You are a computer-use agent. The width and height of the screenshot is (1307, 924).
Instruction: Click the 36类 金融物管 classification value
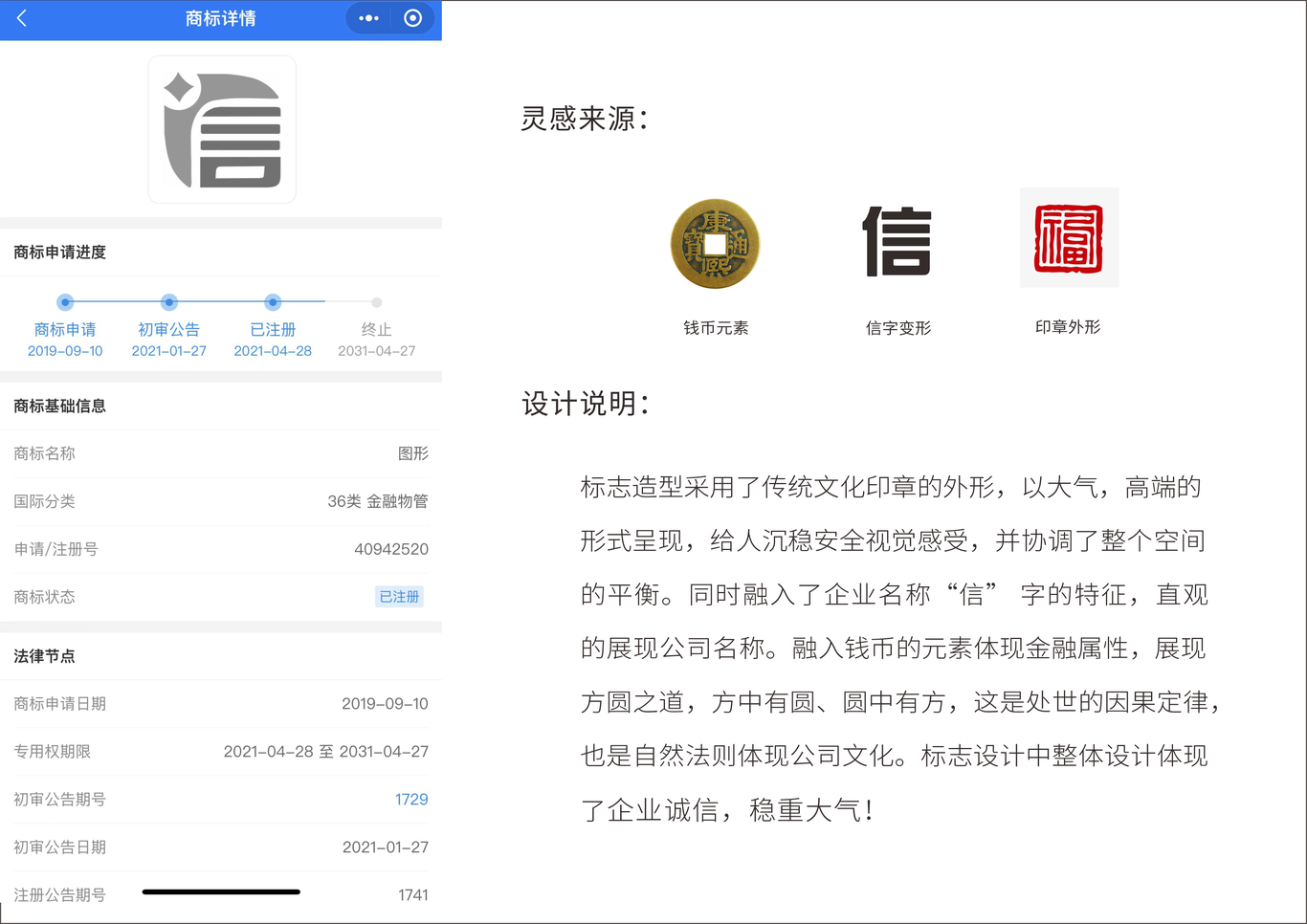378,501
